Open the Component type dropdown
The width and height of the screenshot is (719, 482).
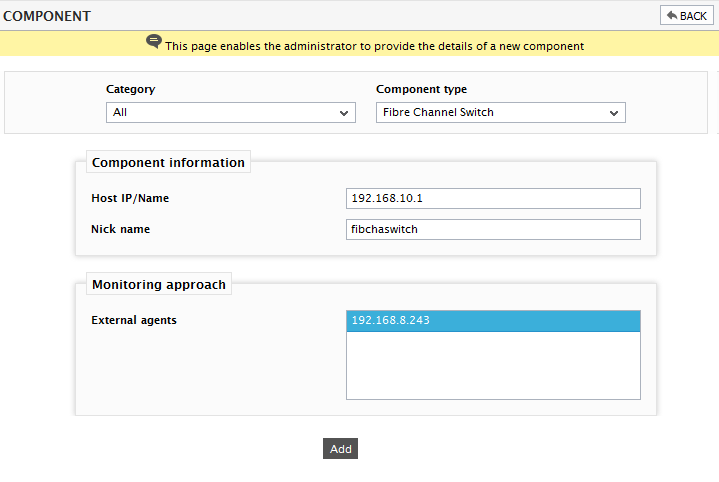[x=501, y=112]
